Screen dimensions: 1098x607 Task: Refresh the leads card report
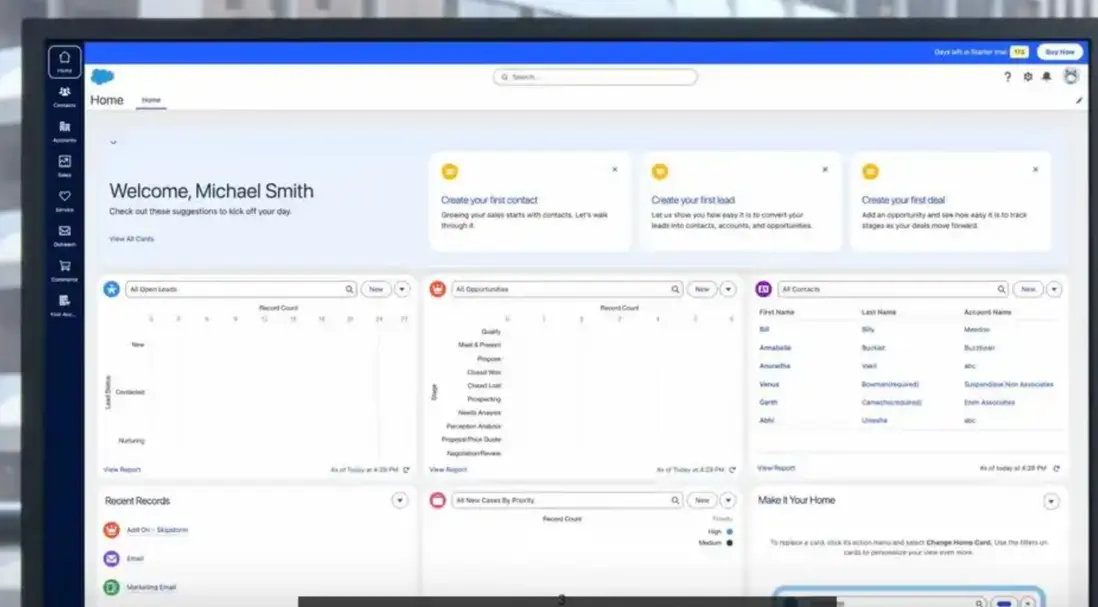pyautogui.click(x=406, y=470)
